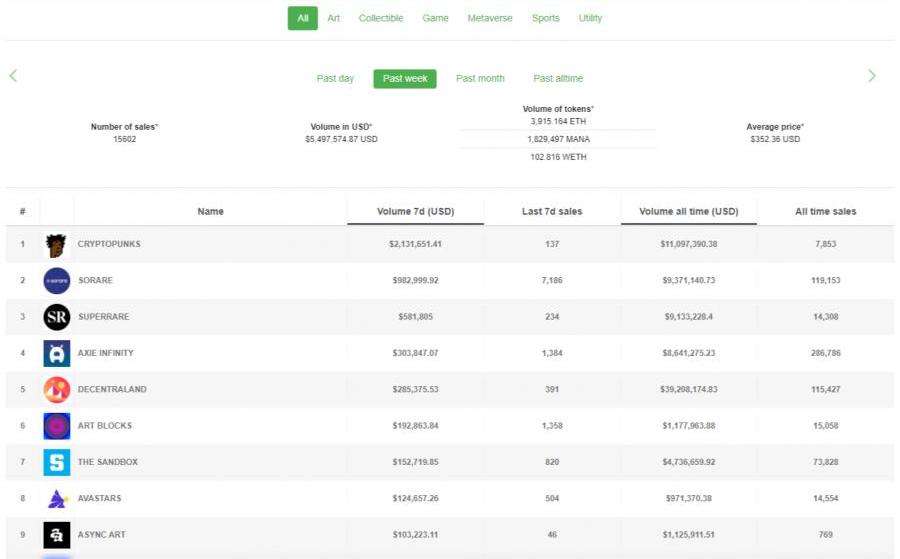Image resolution: width=900 pixels, height=559 pixels.
Task: Open the ART BLOCKS project link
Action: coord(105,425)
